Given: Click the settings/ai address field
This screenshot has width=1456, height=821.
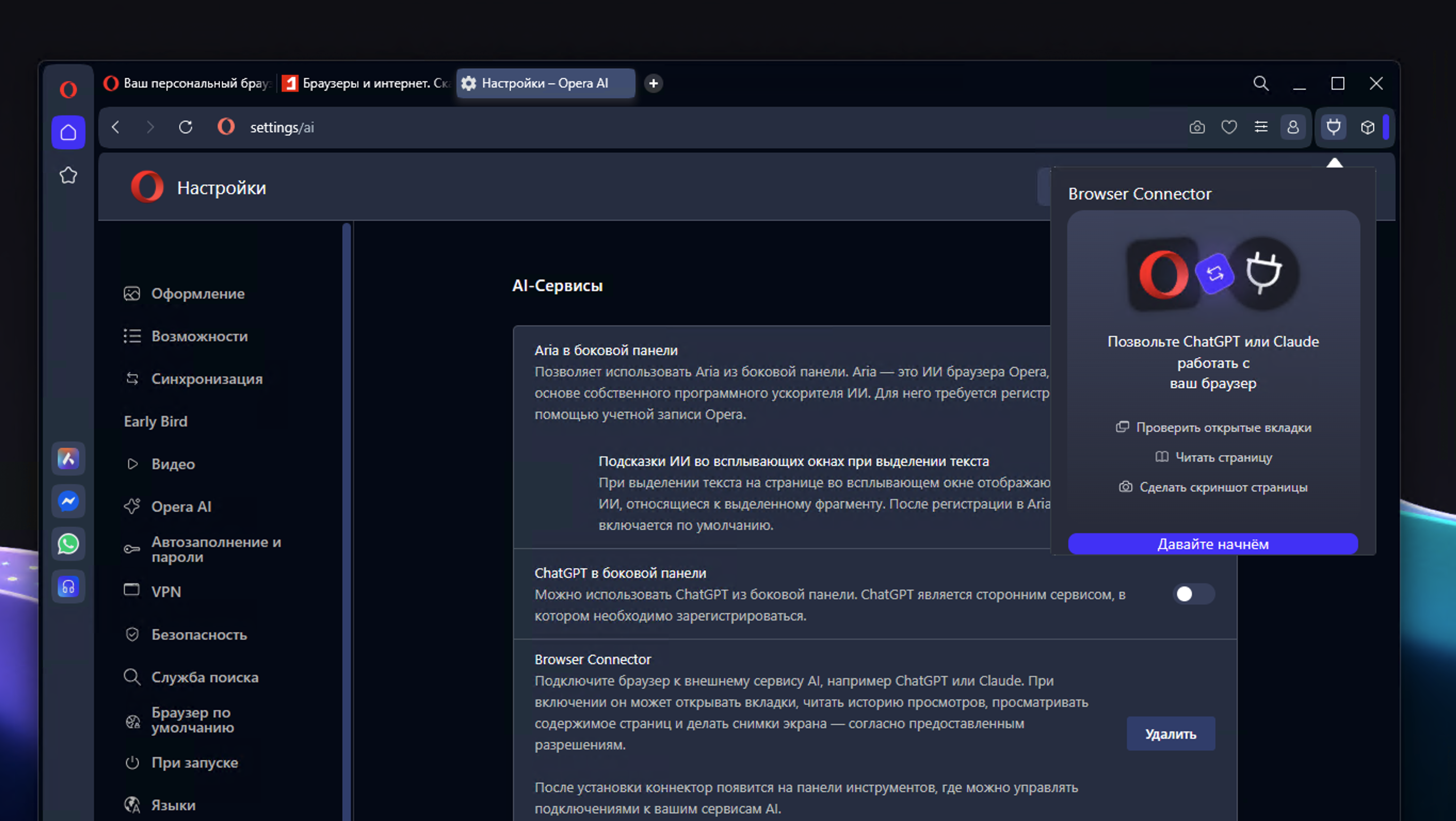Looking at the screenshot, I should tap(281, 128).
